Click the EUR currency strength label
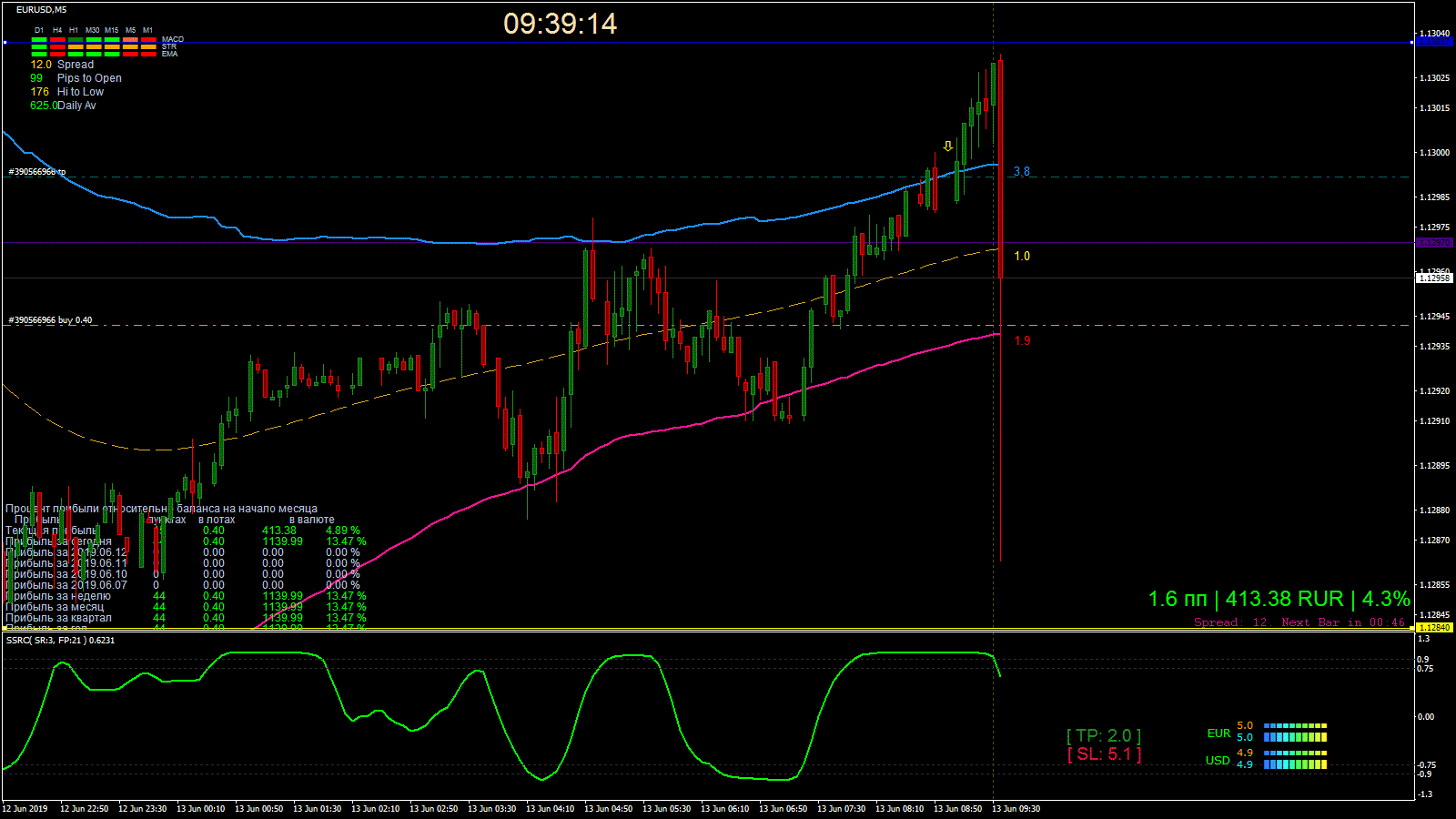1456x819 pixels. pyautogui.click(x=1218, y=733)
